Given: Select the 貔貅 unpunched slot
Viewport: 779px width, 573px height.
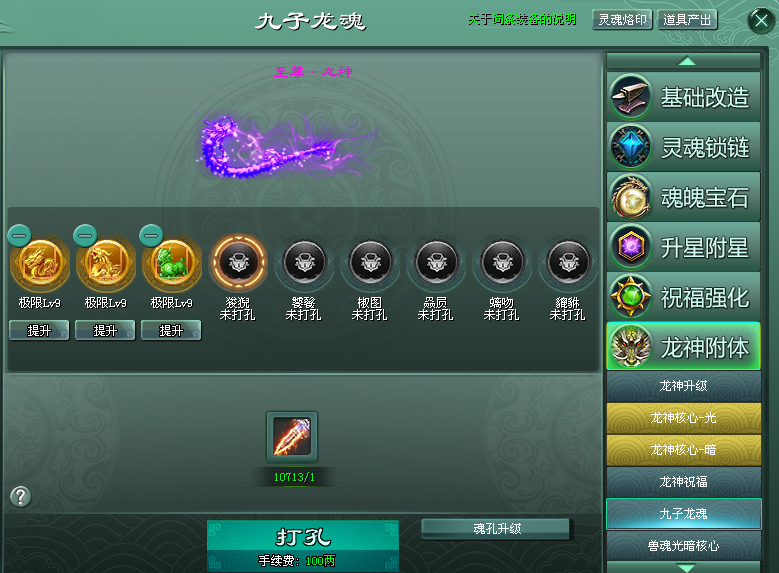Looking at the screenshot, I should pyautogui.click(x=568, y=262).
